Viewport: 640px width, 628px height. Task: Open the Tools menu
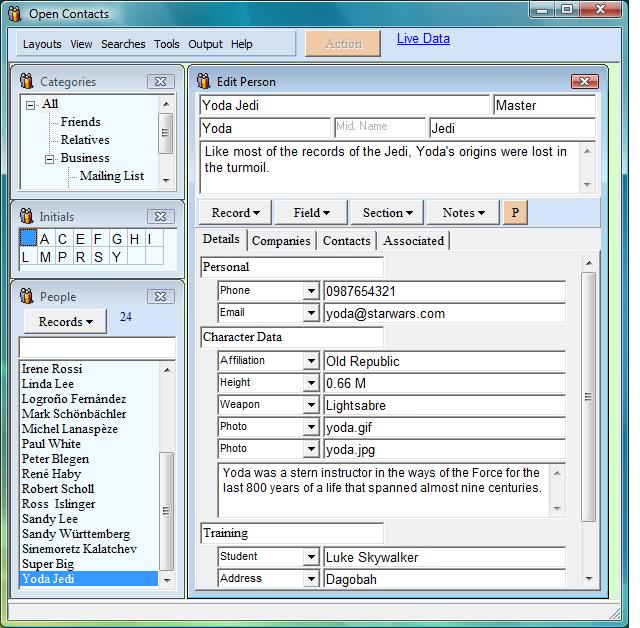click(x=167, y=44)
